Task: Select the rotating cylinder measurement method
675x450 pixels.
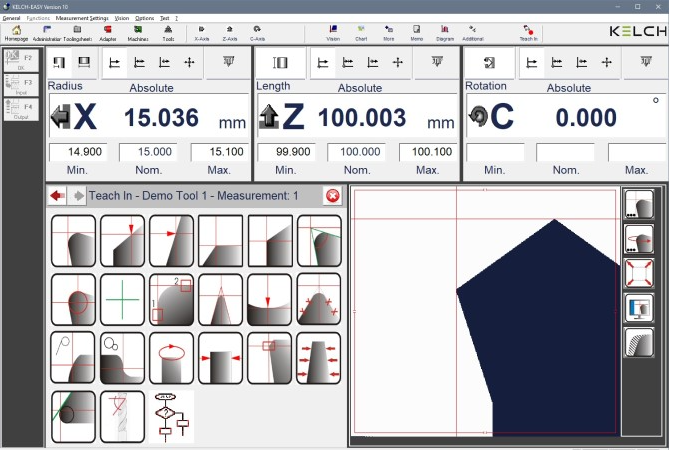Action: pos(171,358)
